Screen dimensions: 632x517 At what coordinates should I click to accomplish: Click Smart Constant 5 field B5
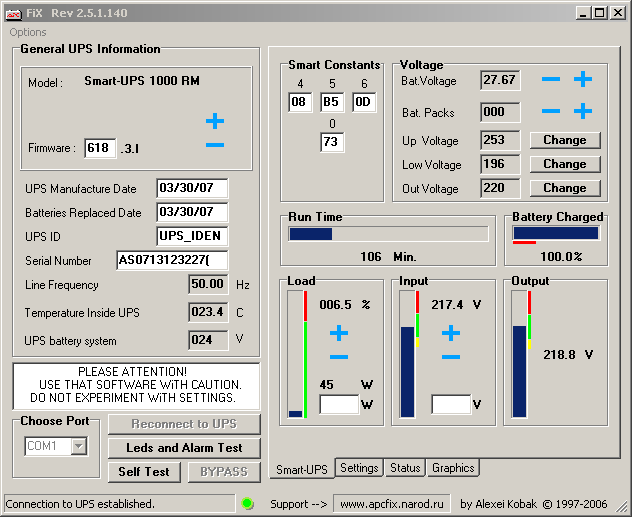pos(332,102)
